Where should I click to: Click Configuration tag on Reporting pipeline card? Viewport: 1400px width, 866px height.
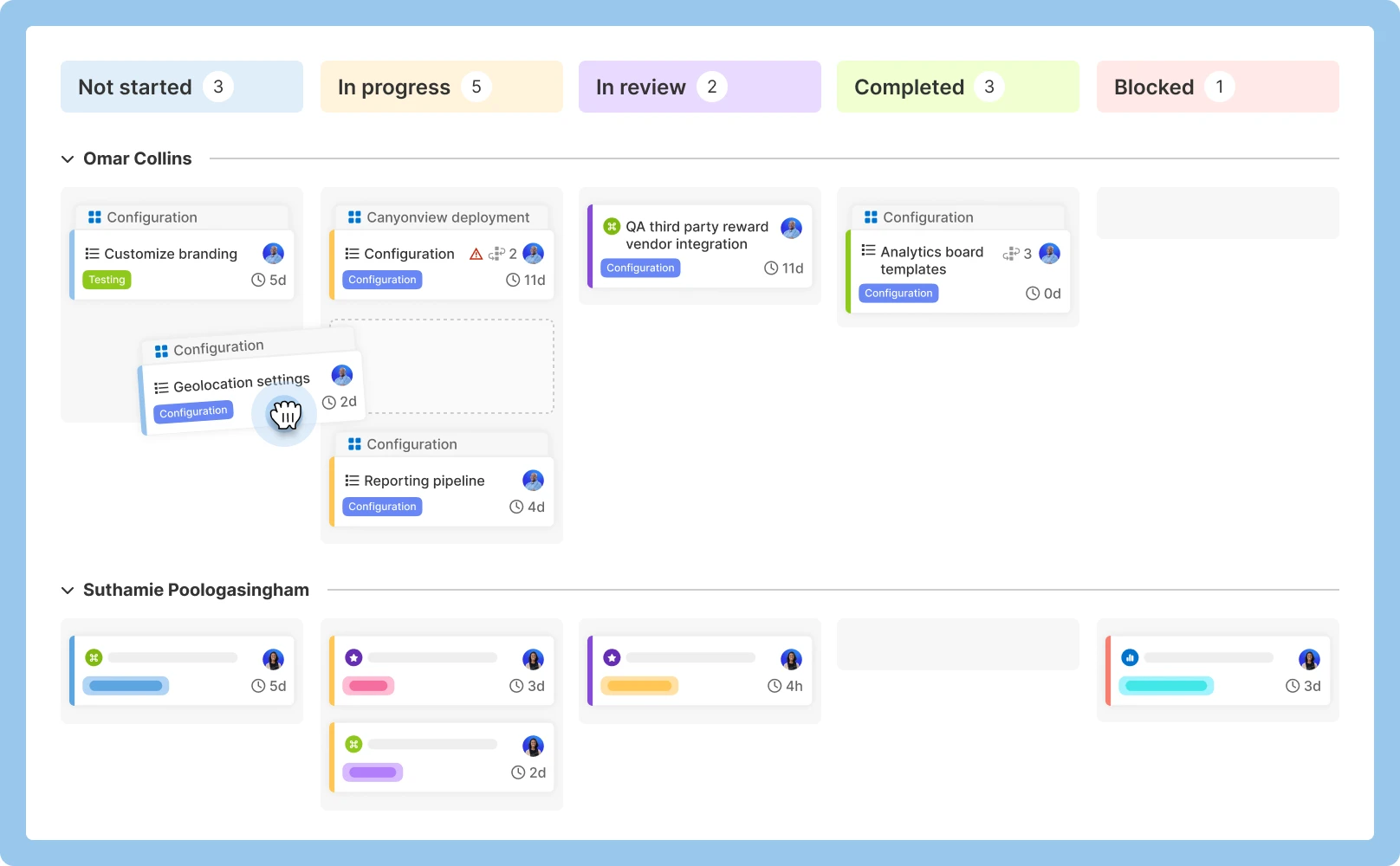pos(382,507)
